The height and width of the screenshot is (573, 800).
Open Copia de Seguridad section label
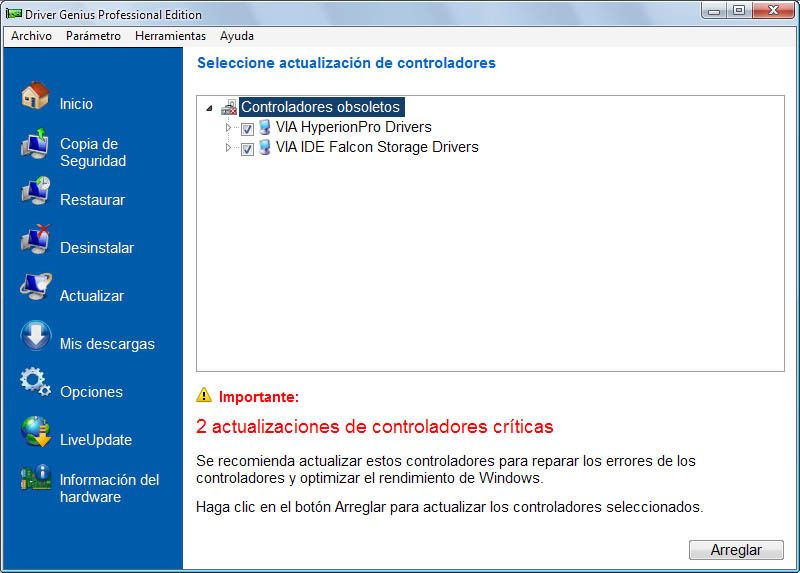pos(93,152)
